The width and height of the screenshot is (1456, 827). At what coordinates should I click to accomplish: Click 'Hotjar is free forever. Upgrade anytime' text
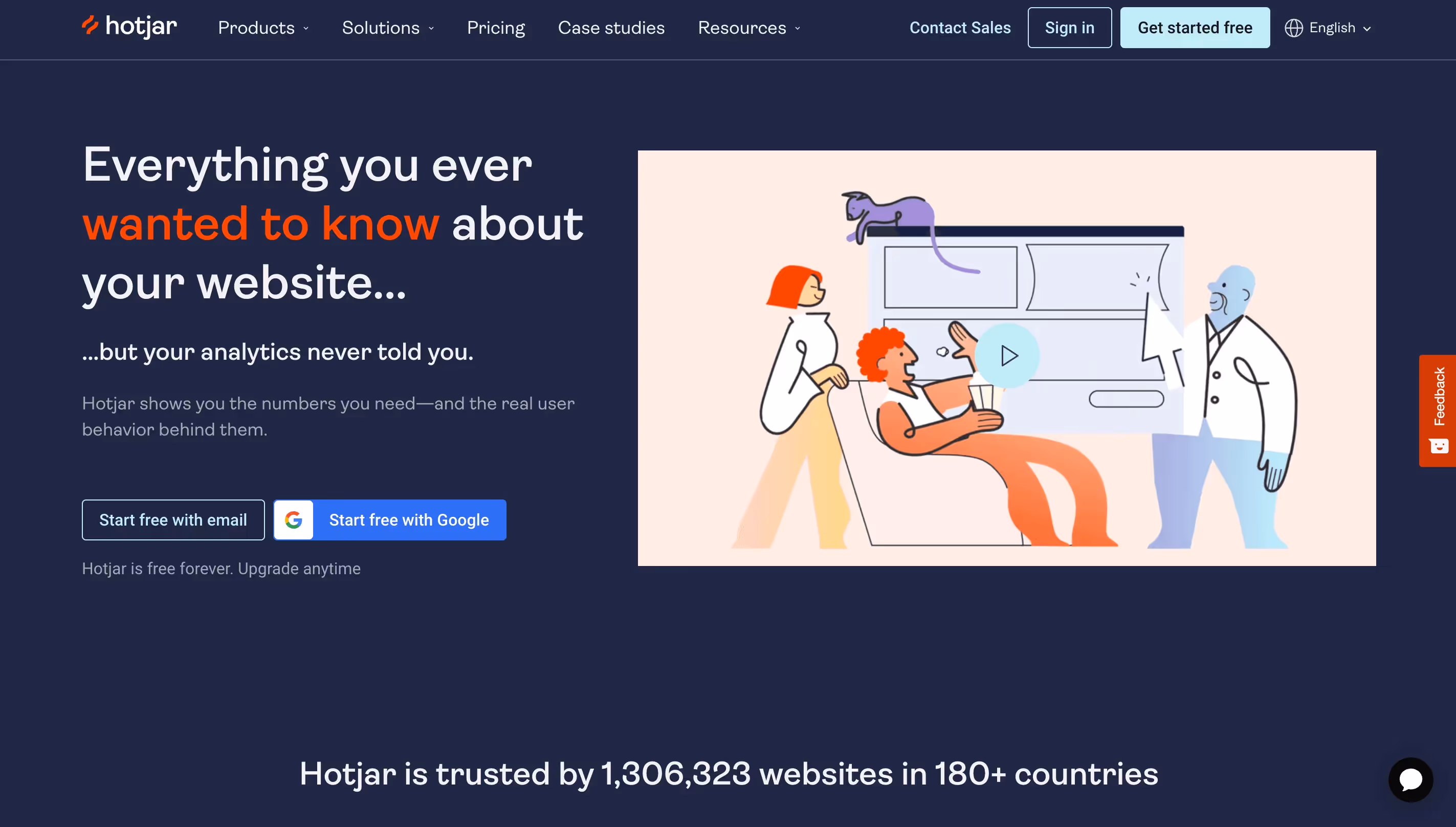pyautogui.click(x=221, y=569)
